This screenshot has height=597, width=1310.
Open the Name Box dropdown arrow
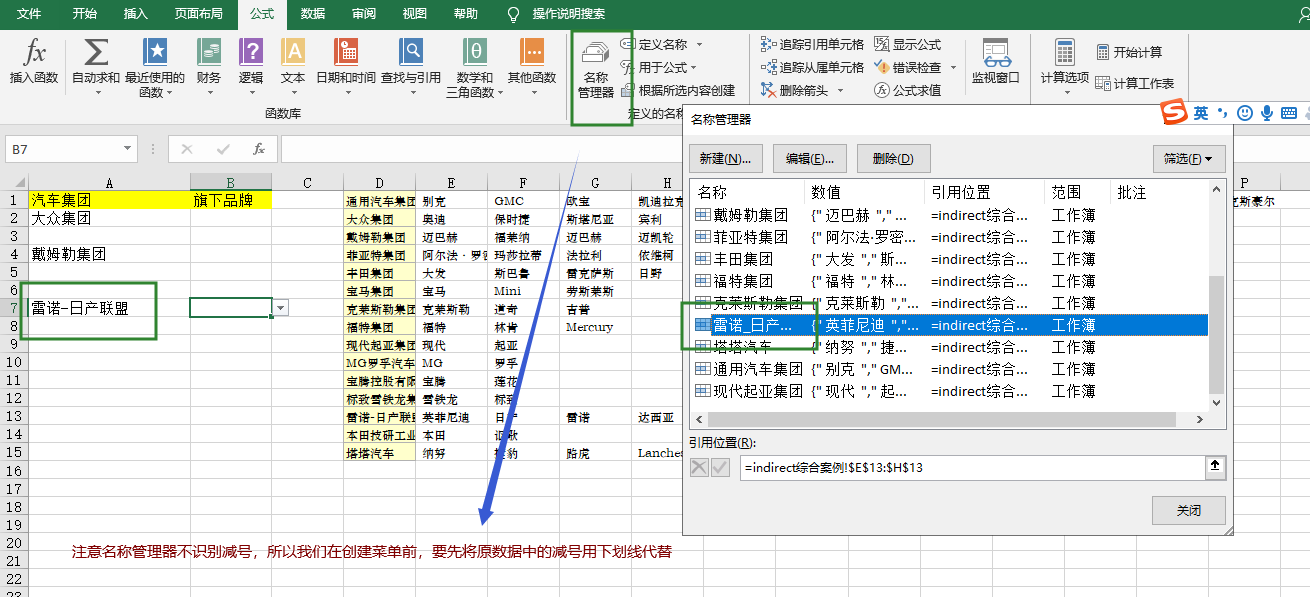tap(128, 149)
